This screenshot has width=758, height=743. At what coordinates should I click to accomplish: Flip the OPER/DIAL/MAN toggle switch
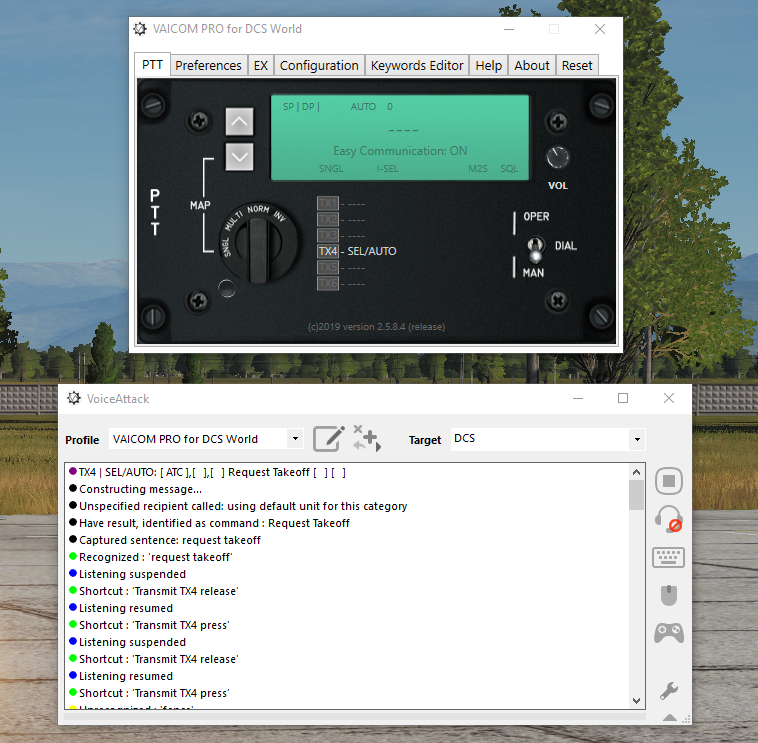tap(535, 248)
